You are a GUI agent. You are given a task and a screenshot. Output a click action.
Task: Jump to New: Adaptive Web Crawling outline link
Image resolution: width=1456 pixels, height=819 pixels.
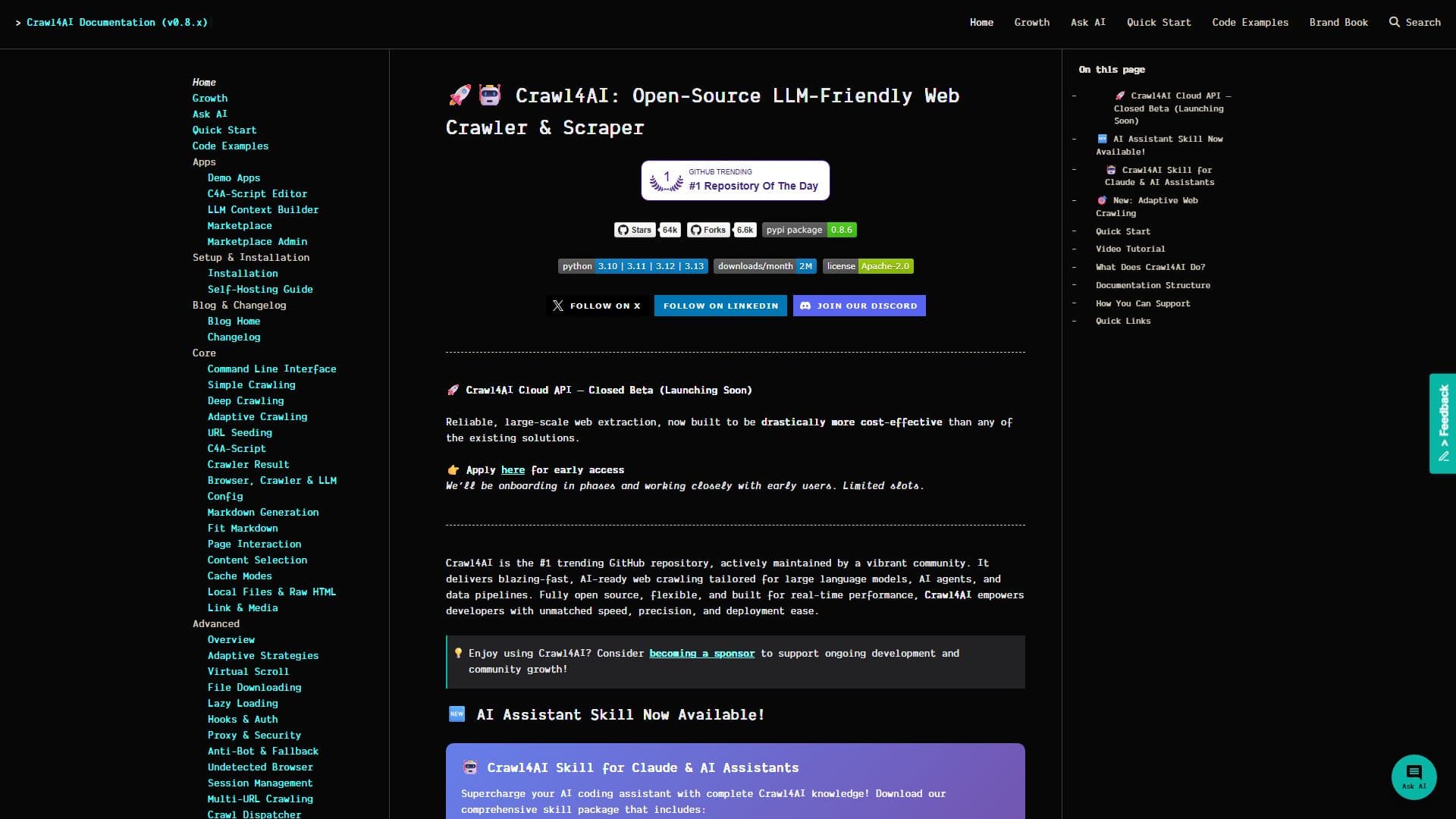tap(1147, 207)
